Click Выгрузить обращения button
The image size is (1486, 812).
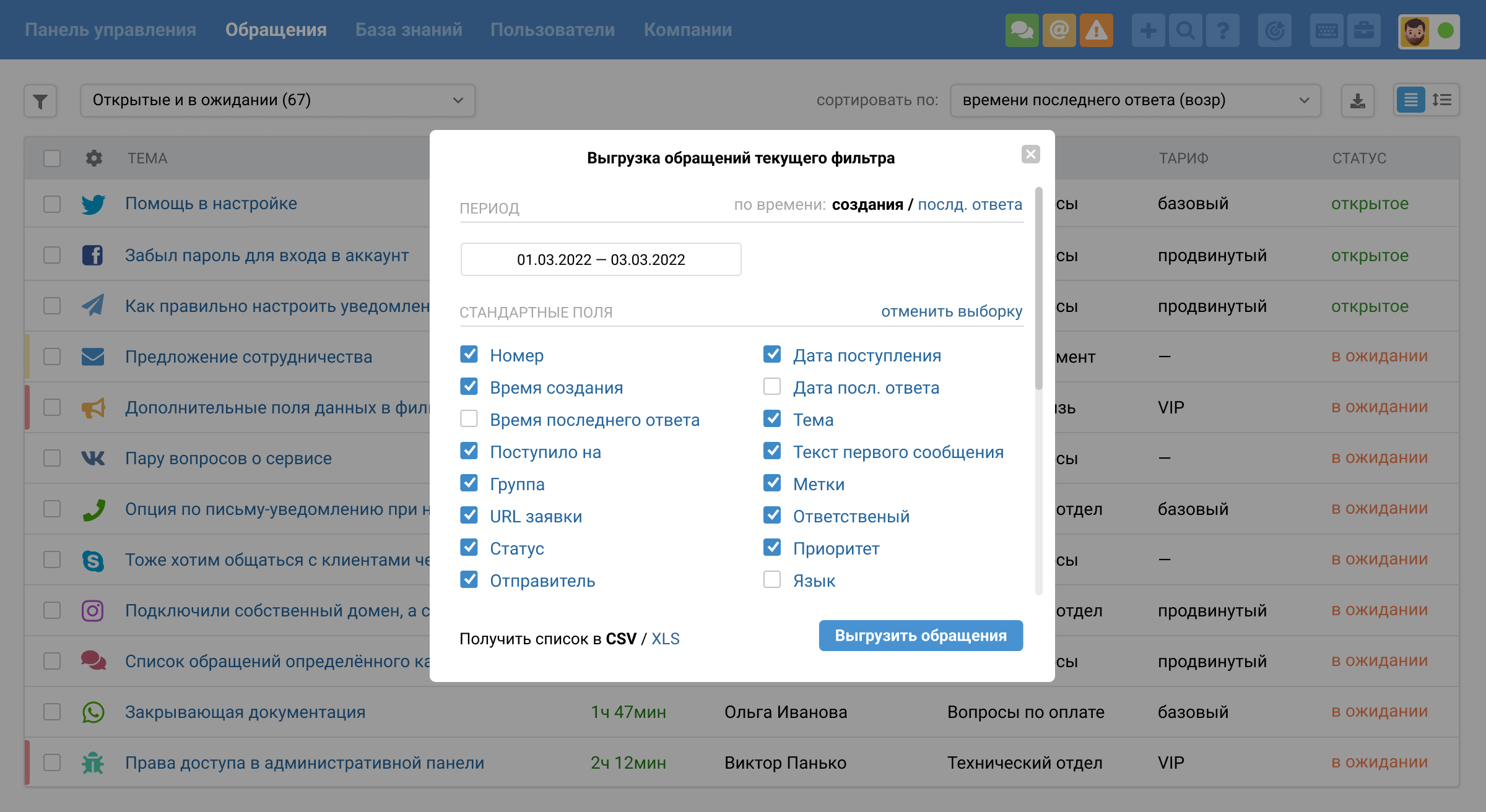[x=920, y=636]
